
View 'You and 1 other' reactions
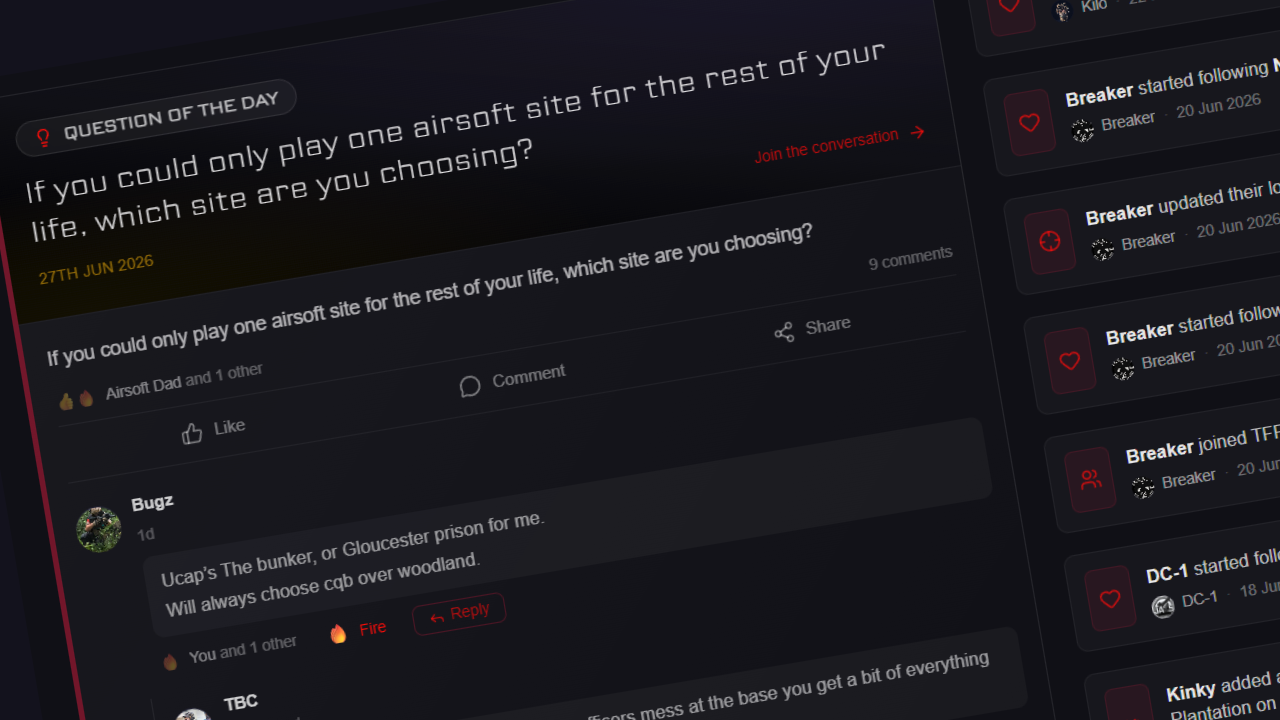[x=242, y=651]
